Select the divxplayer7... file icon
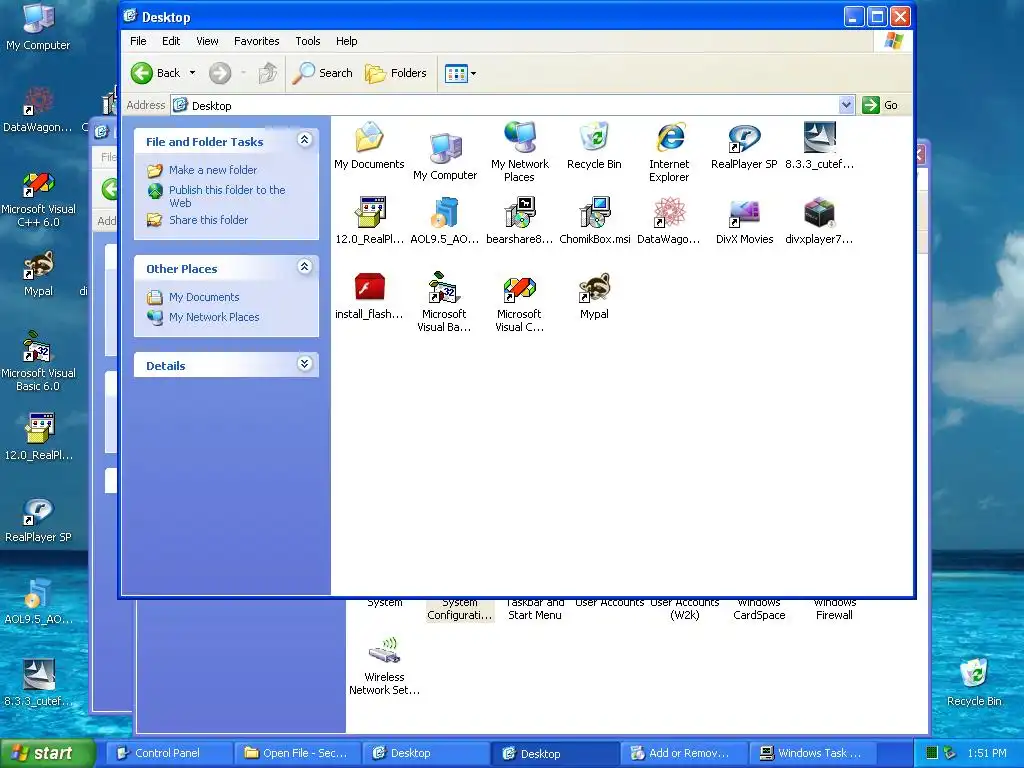 (x=819, y=221)
